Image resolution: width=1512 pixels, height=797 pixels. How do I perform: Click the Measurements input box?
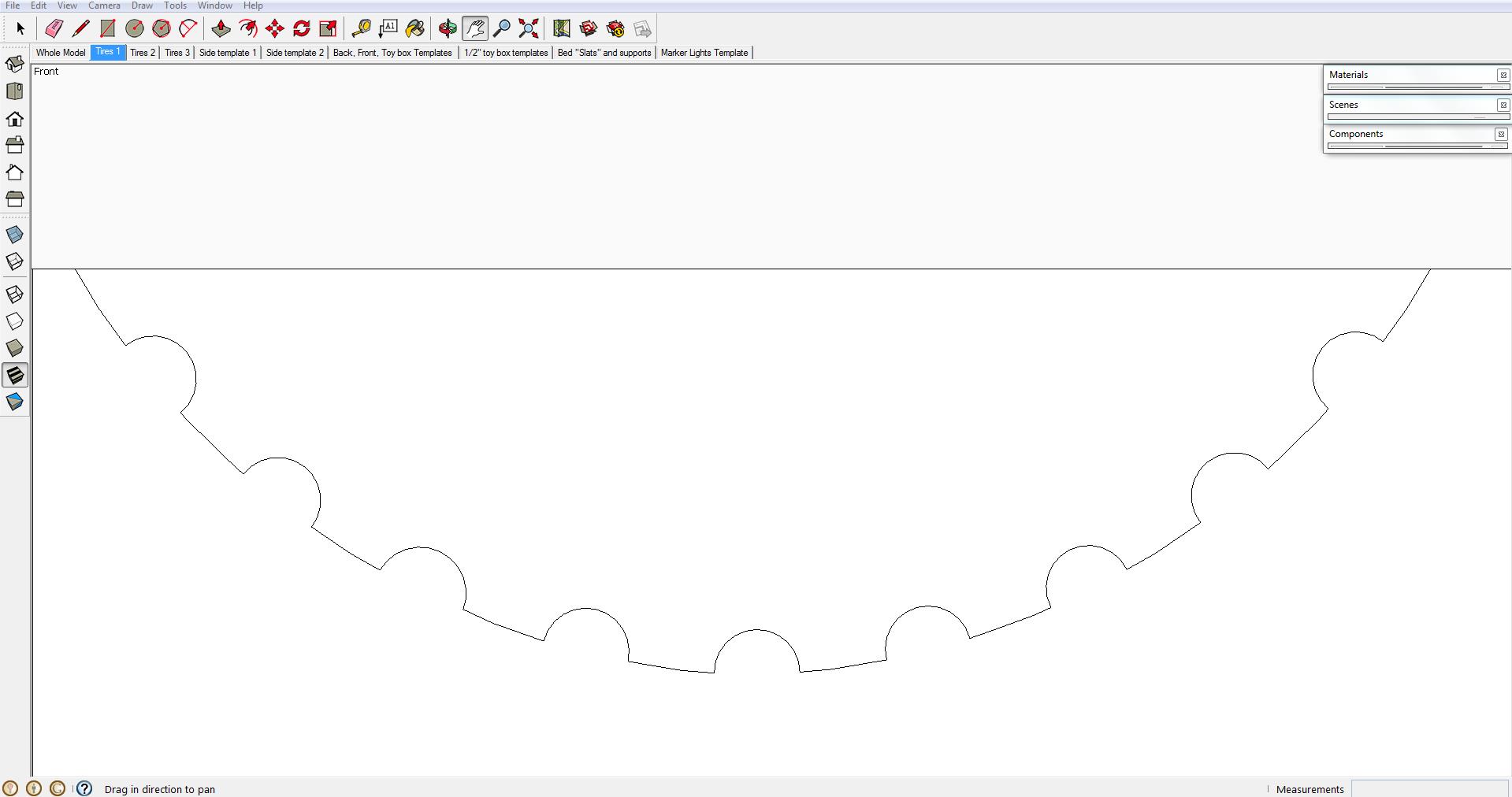click(1429, 789)
